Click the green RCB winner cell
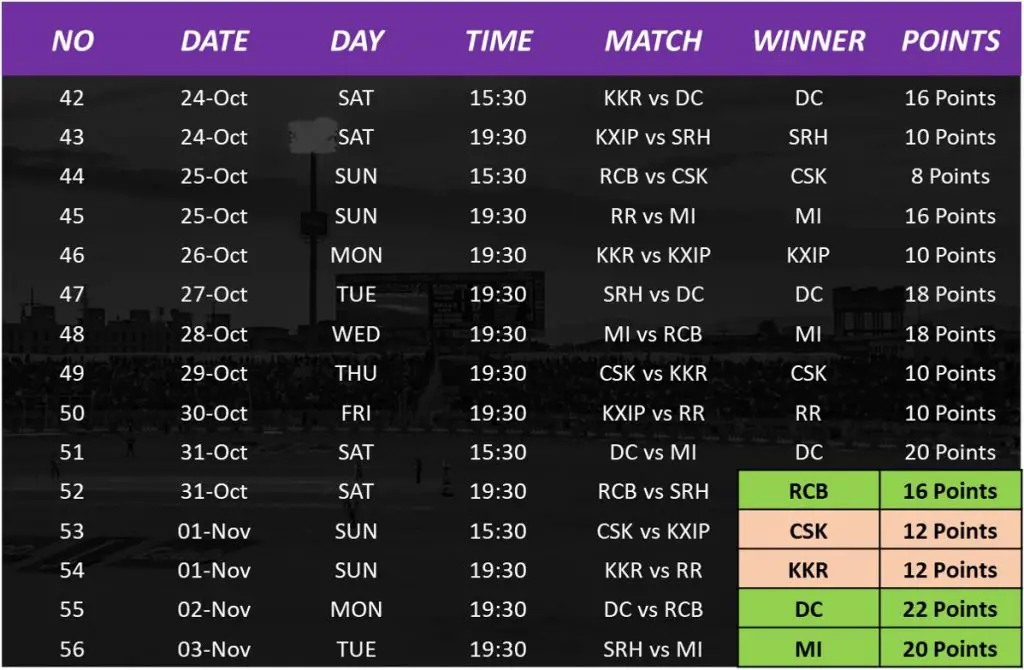The image size is (1024, 670). 808,492
